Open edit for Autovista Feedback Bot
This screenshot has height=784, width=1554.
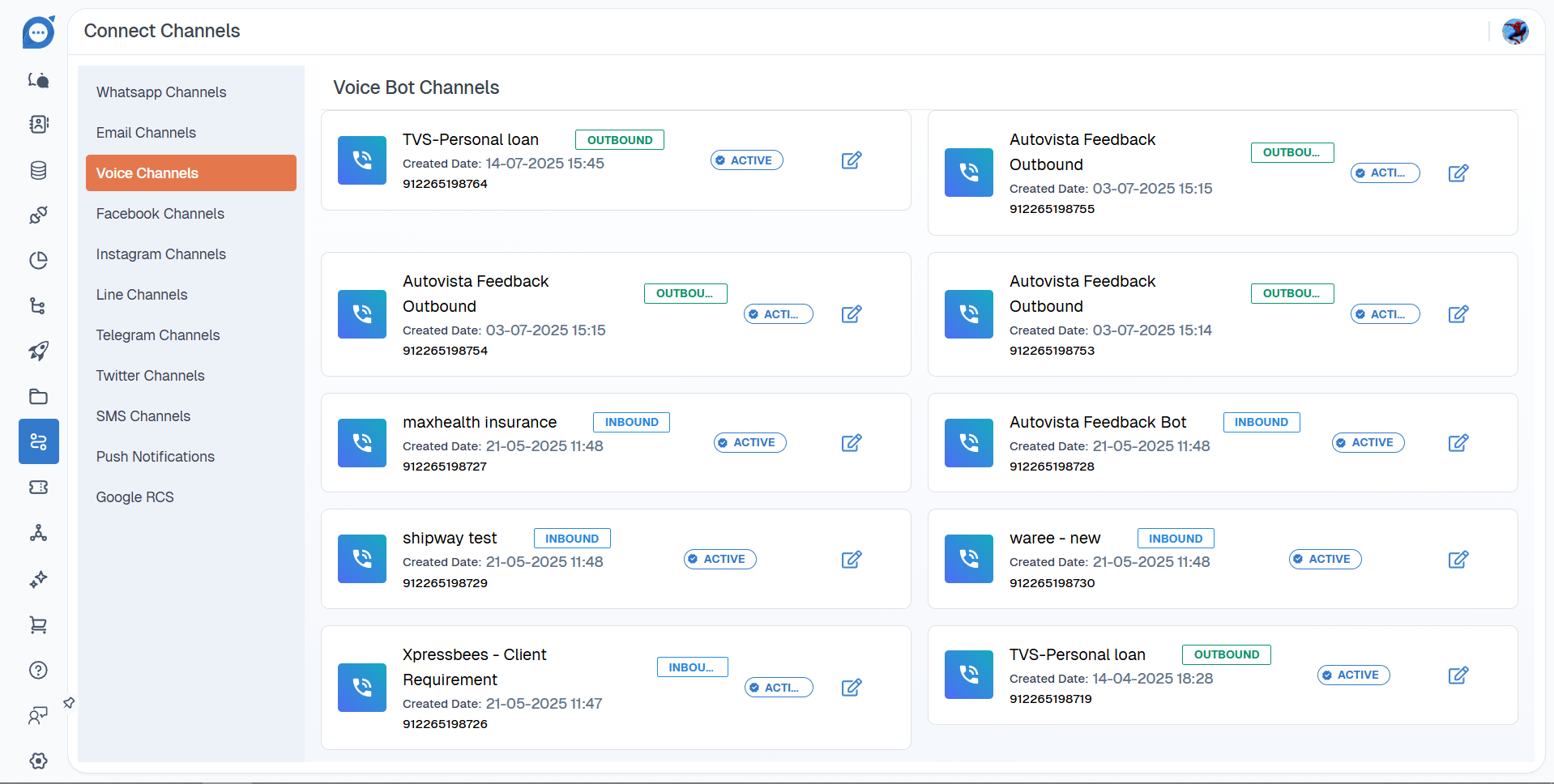pos(1458,443)
